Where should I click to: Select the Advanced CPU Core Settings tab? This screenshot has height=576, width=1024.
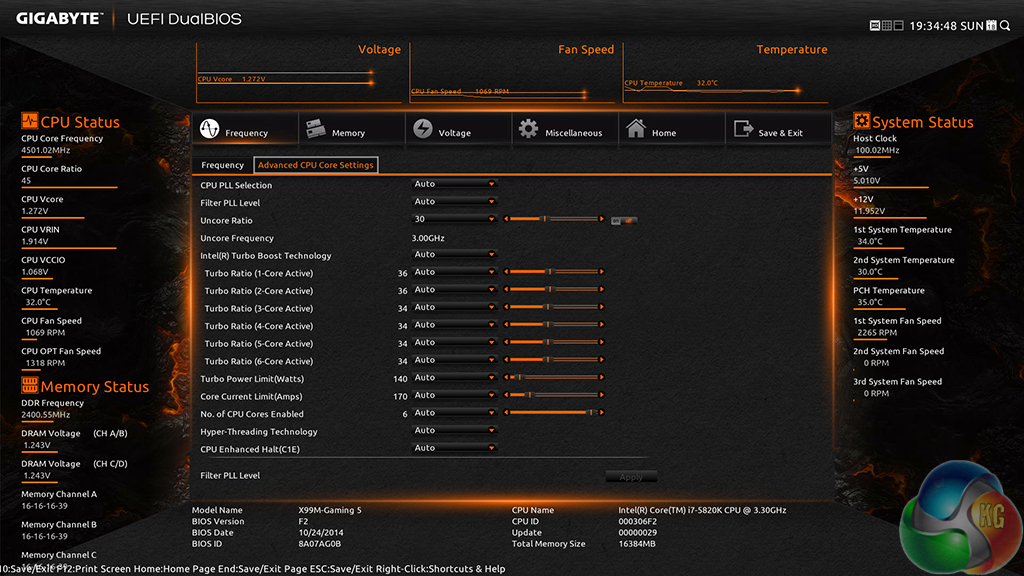coord(315,165)
